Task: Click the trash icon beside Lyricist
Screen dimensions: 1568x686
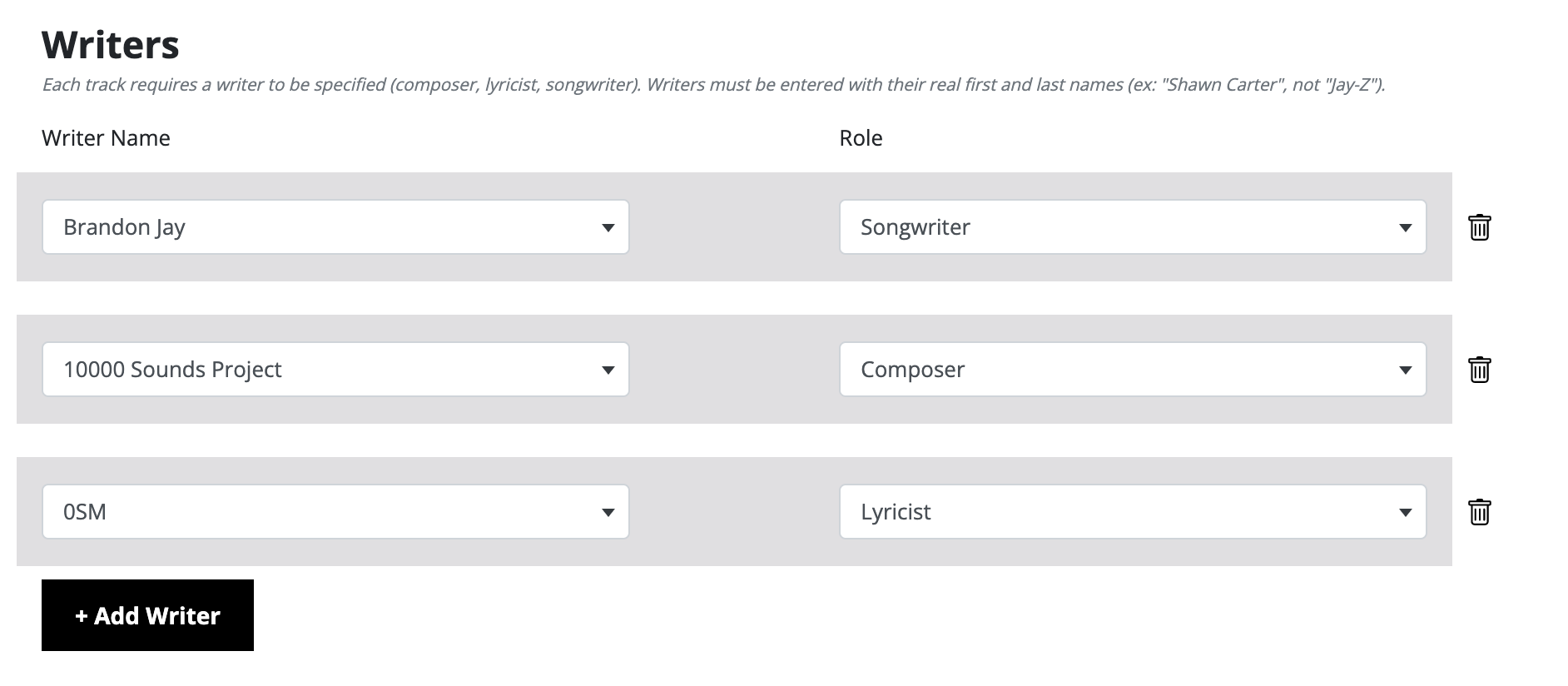Action: [1479, 512]
